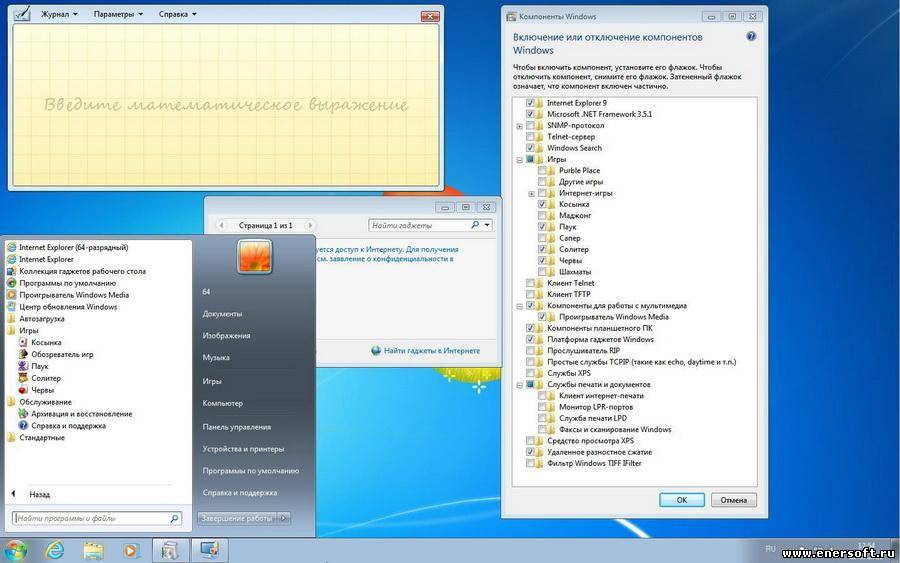Click OK in Компоненты Windows dialog
The height and width of the screenshot is (563, 900).
[x=682, y=500]
